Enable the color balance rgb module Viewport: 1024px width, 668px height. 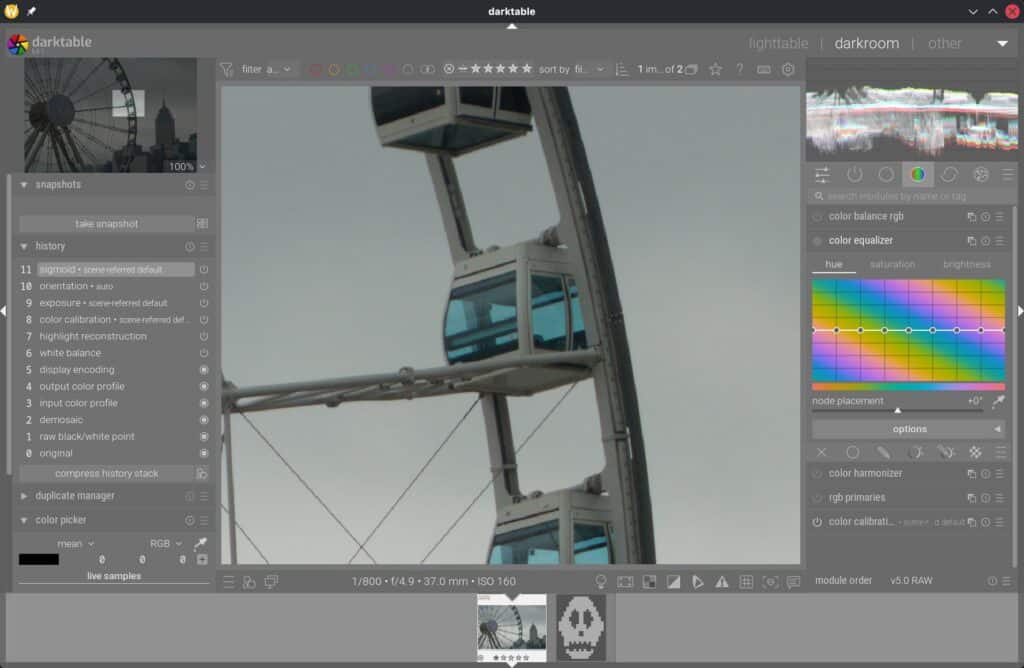click(817, 217)
